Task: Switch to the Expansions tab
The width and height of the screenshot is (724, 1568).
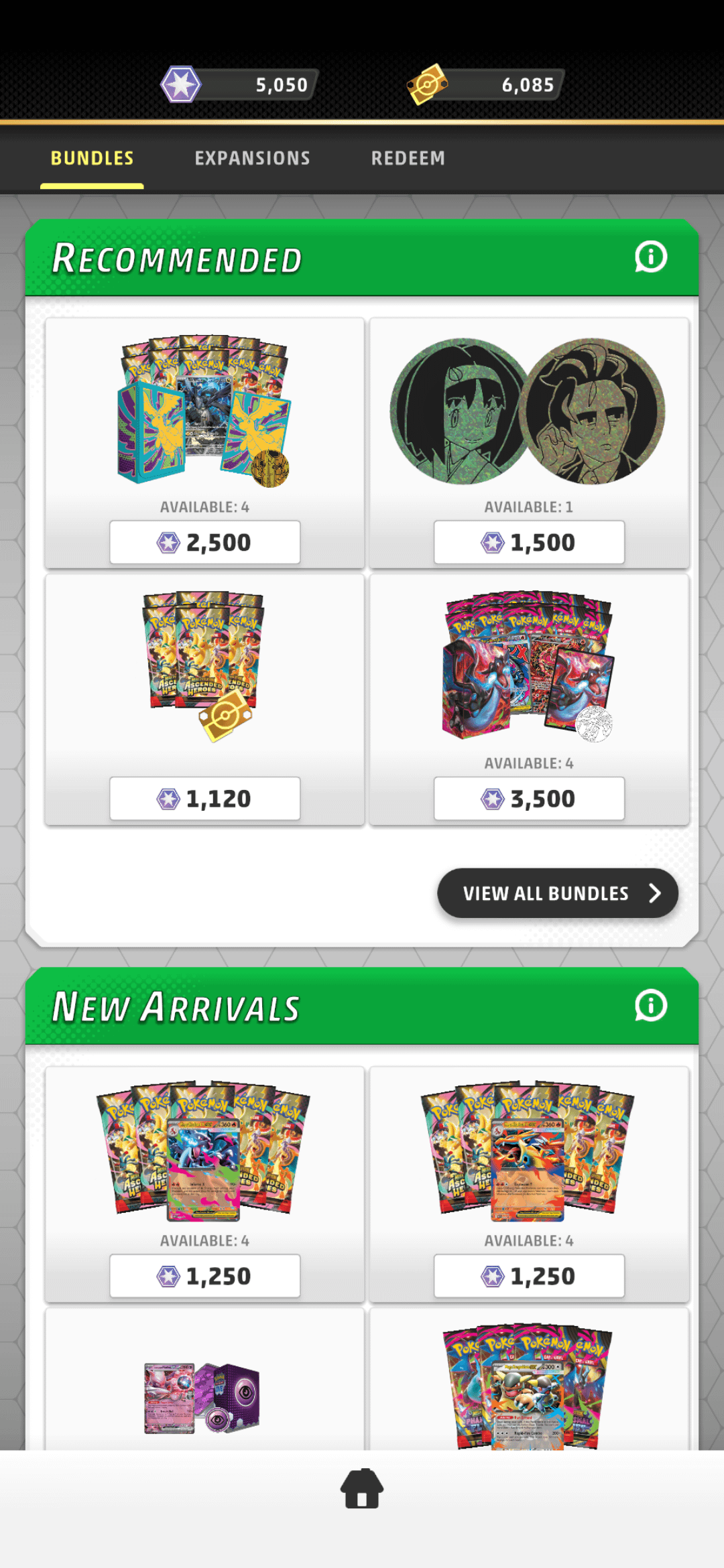Action: [x=253, y=158]
